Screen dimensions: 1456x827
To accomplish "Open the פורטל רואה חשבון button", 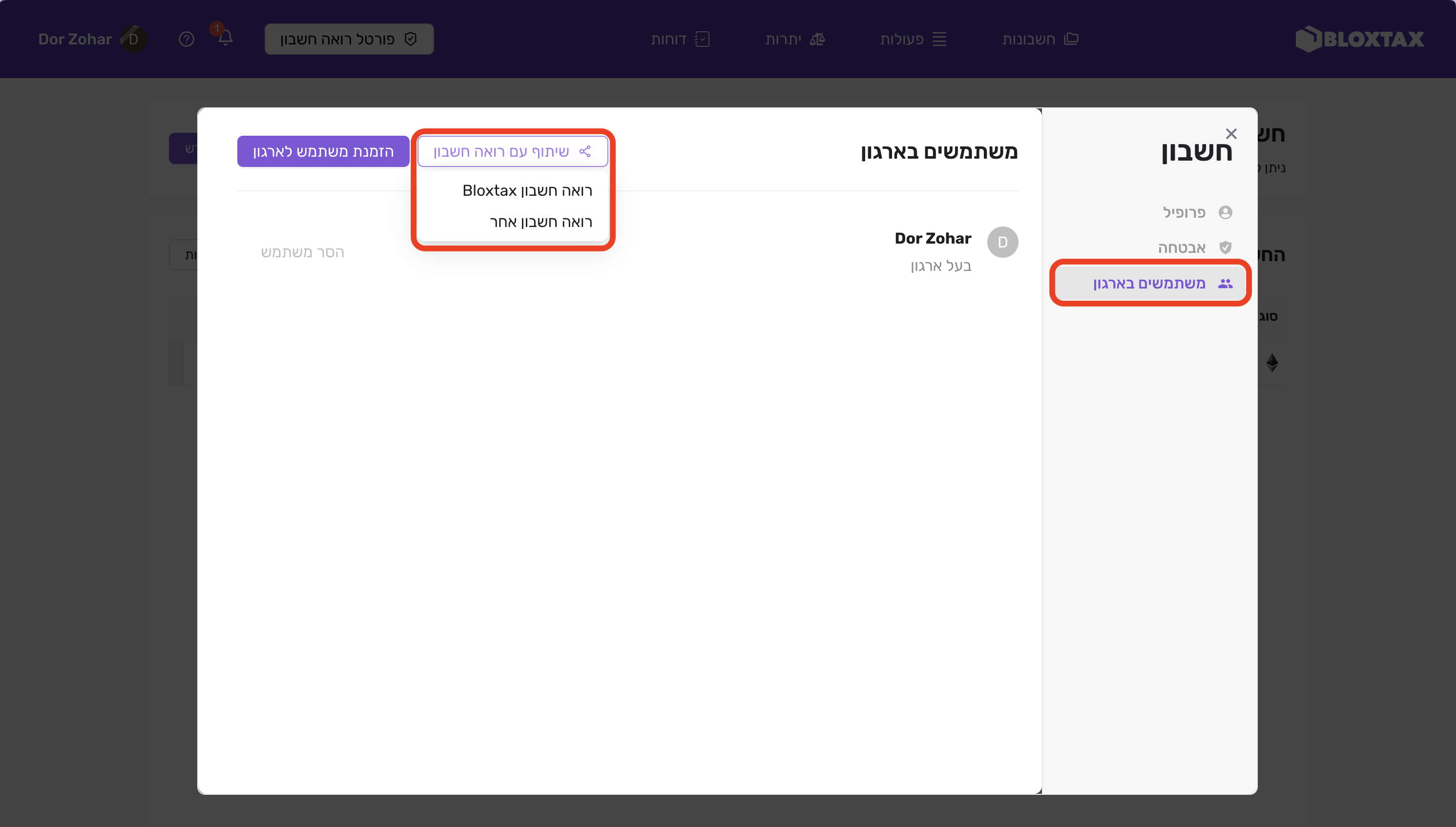I will tap(349, 39).
